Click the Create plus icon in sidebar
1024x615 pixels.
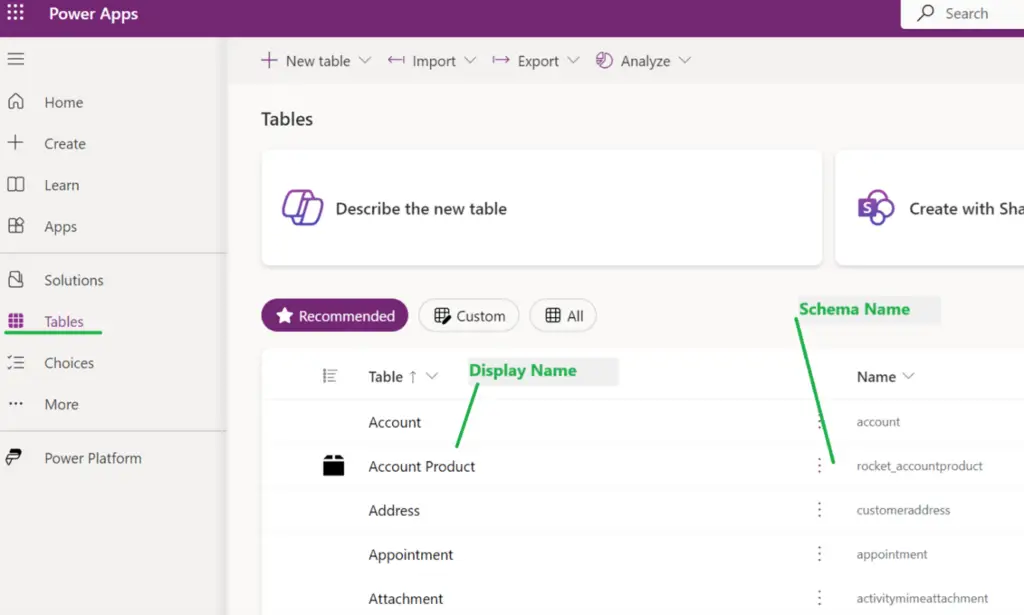(x=16, y=142)
